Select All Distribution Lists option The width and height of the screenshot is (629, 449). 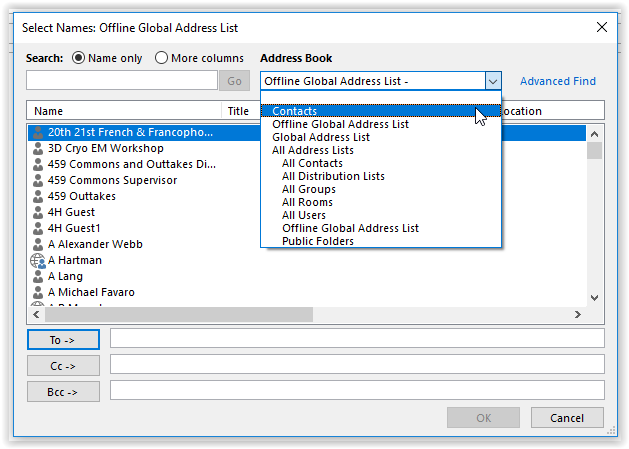tap(381, 176)
